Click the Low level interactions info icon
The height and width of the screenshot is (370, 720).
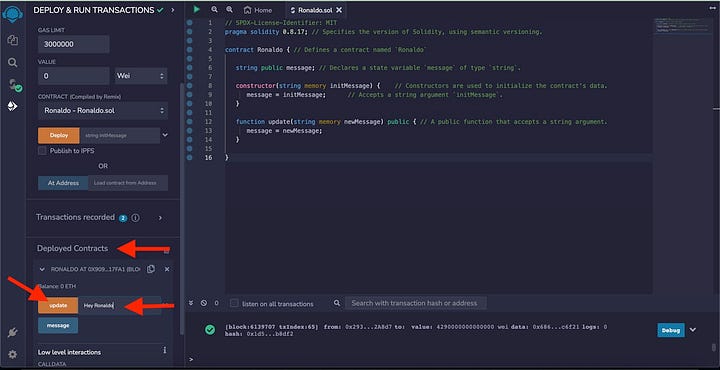click(164, 350)
